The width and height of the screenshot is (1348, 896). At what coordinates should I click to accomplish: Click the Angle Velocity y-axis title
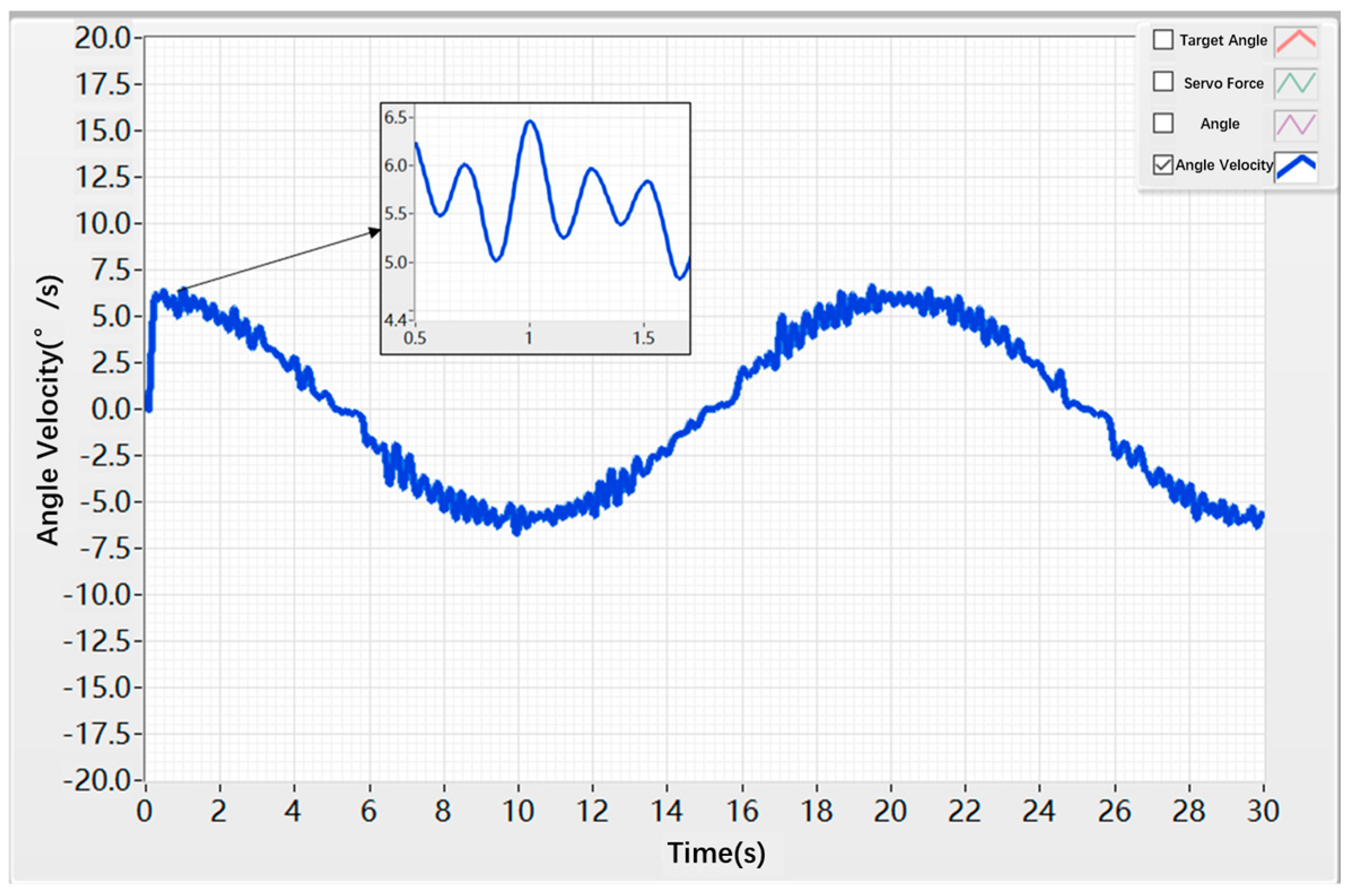[49, 410]
